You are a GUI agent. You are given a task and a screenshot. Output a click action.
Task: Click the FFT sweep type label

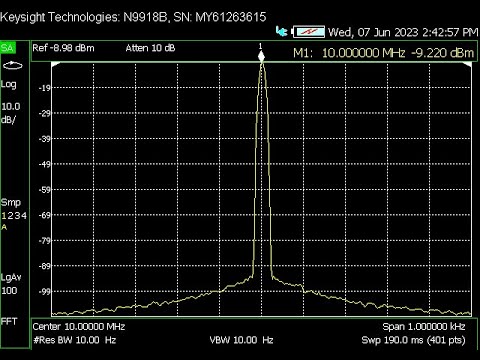coord(9,322)
